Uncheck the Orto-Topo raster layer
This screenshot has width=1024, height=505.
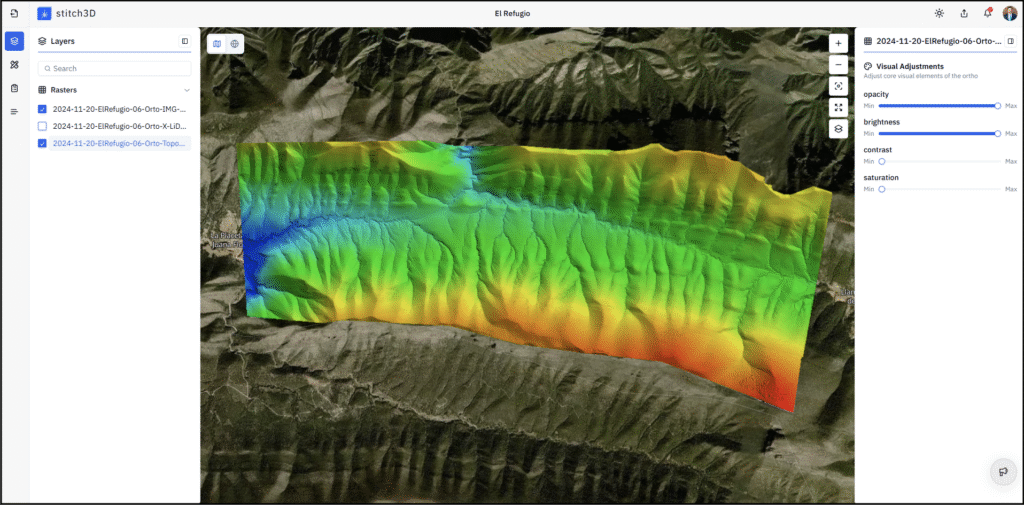[x=42, y=143]
